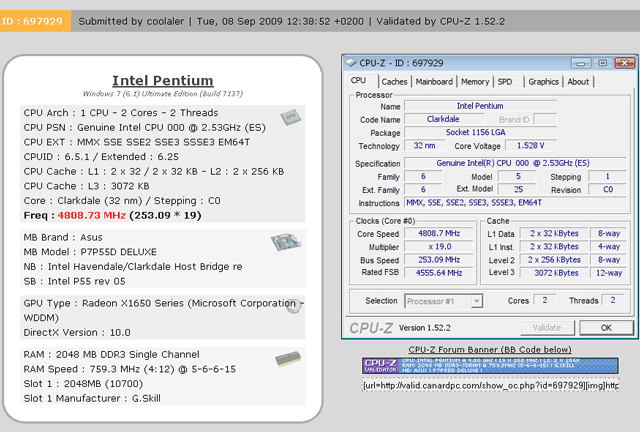640x432 pixels.
Task: Click the DirectX Version : 10.0 line
Action: pyautogui.click(x=77, y=332)
